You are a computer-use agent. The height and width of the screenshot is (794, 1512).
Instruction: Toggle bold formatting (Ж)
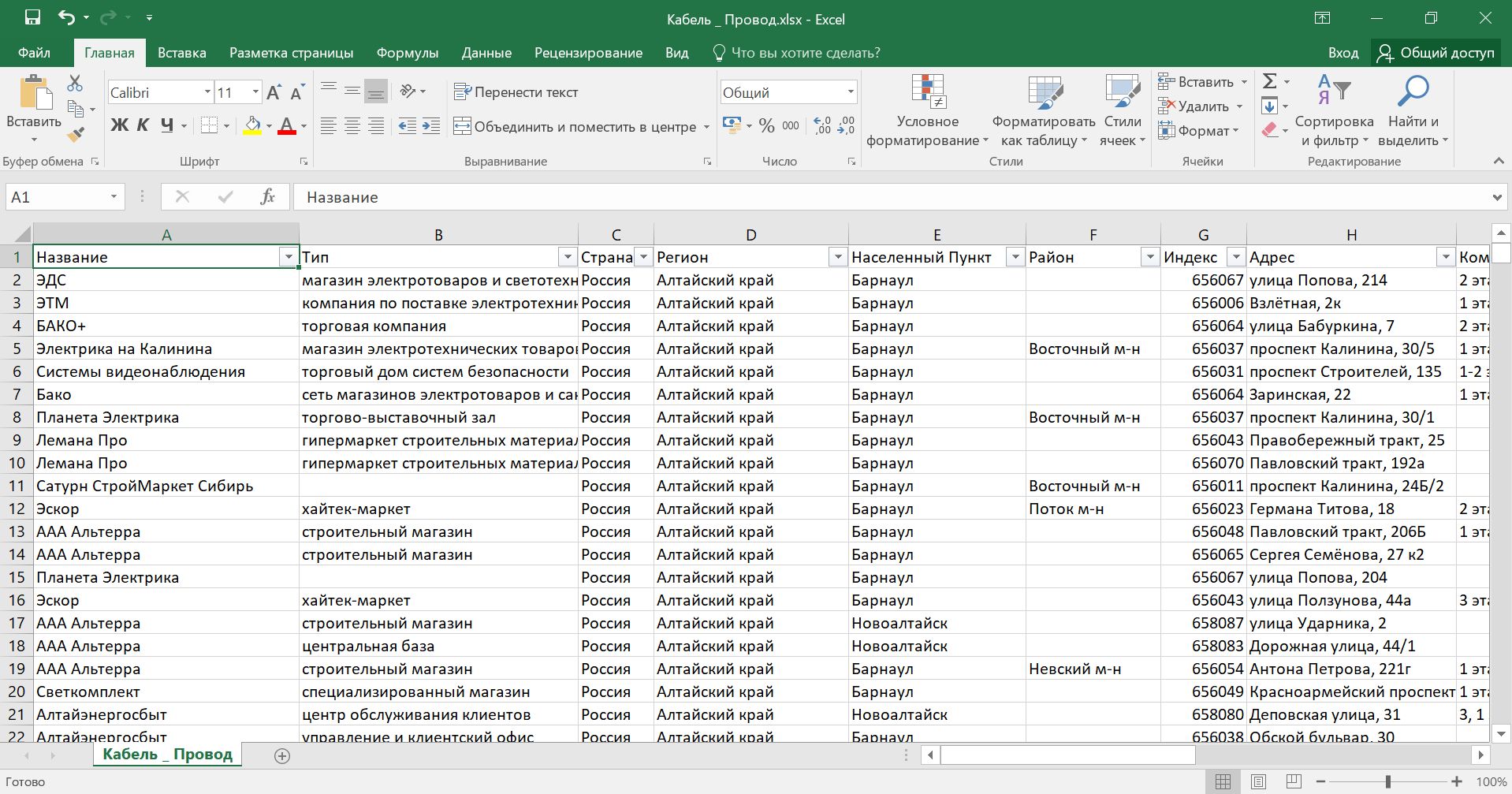(119, 125)
